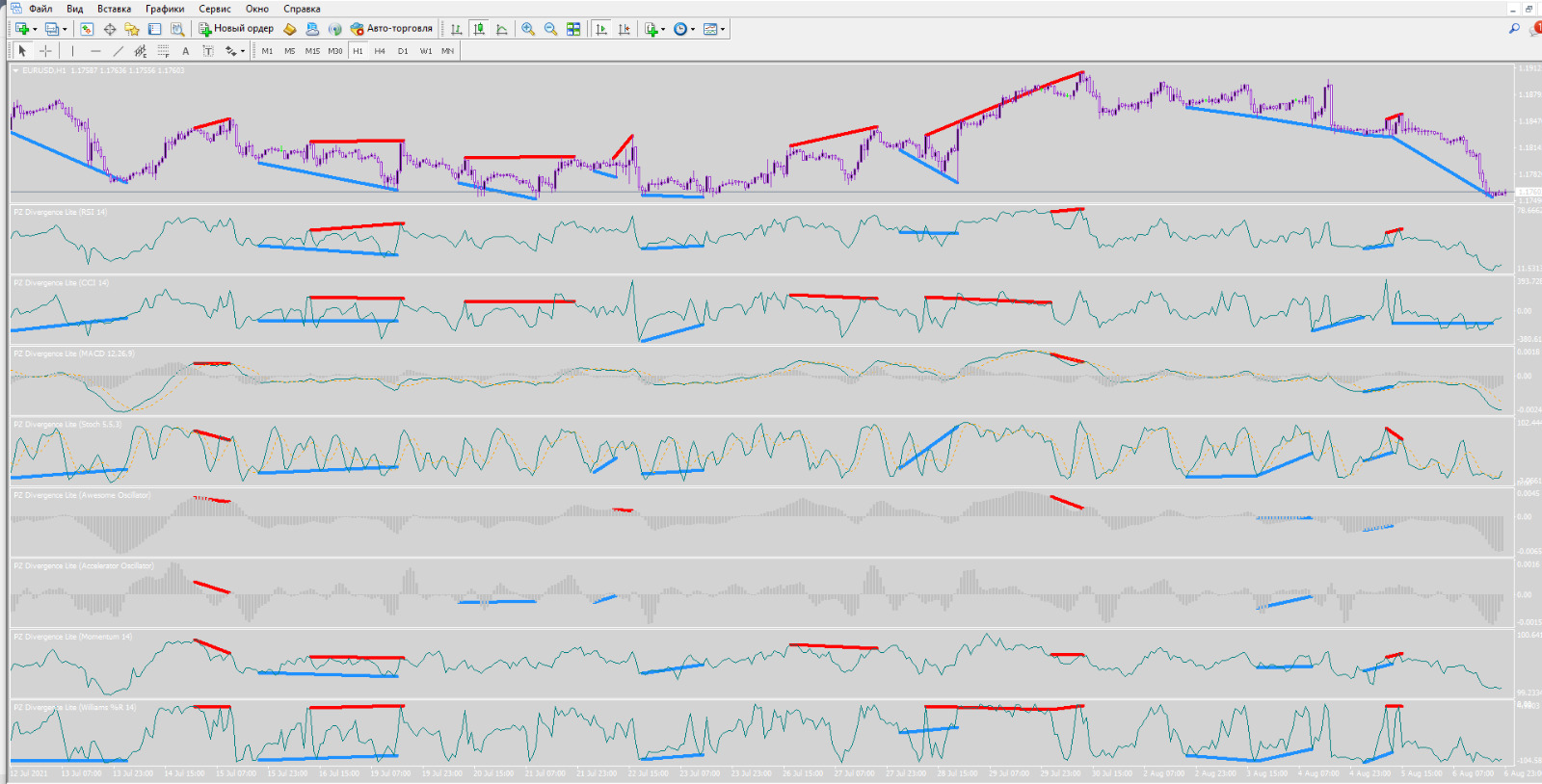Switch to W1 timeframe
1542x784 pixels.
tap(426, 51)
